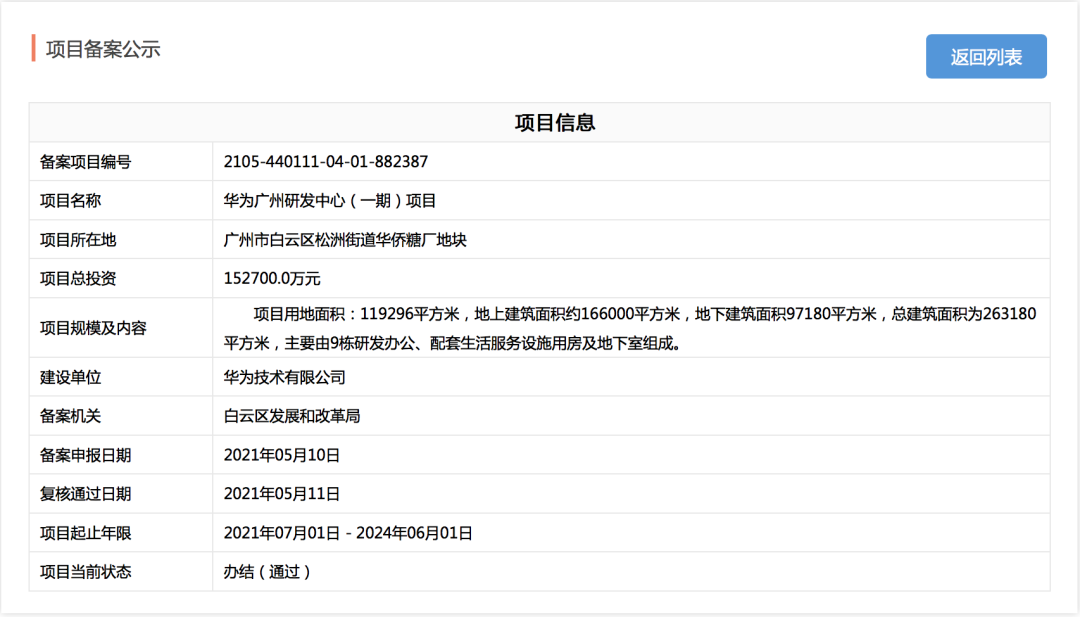Click the 返回列表 button

click(x=986, y=57)
